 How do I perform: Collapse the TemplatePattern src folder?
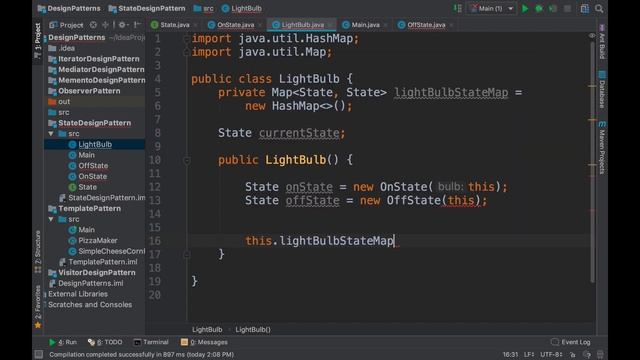pyautogui.click(x=51, y=219)
